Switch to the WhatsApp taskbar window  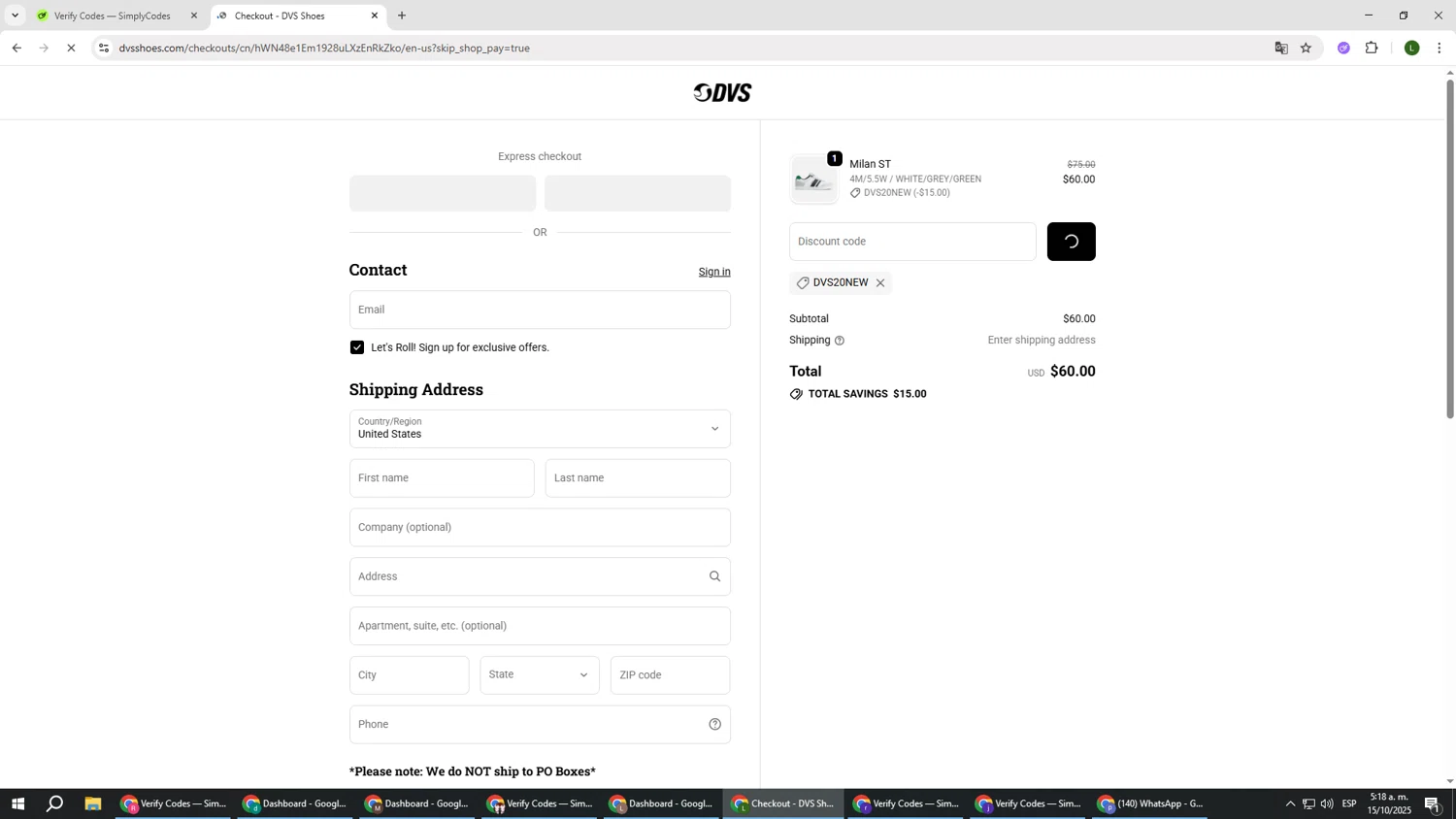click(x=1152, y=803)
